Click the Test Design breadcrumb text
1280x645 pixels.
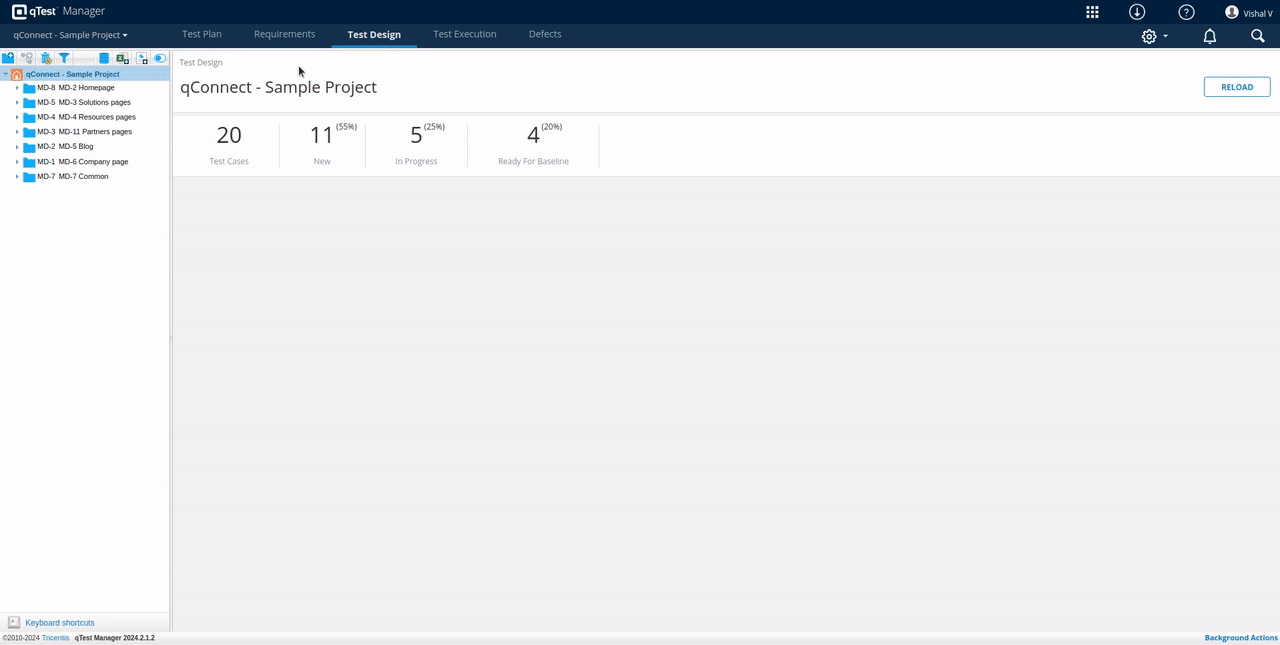click(201, 62)
